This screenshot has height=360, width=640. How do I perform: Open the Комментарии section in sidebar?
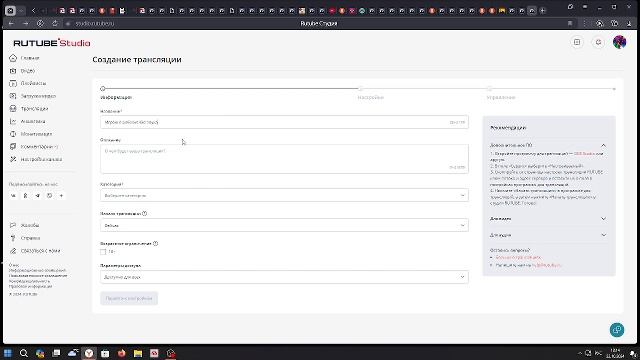tap(33, 147)
